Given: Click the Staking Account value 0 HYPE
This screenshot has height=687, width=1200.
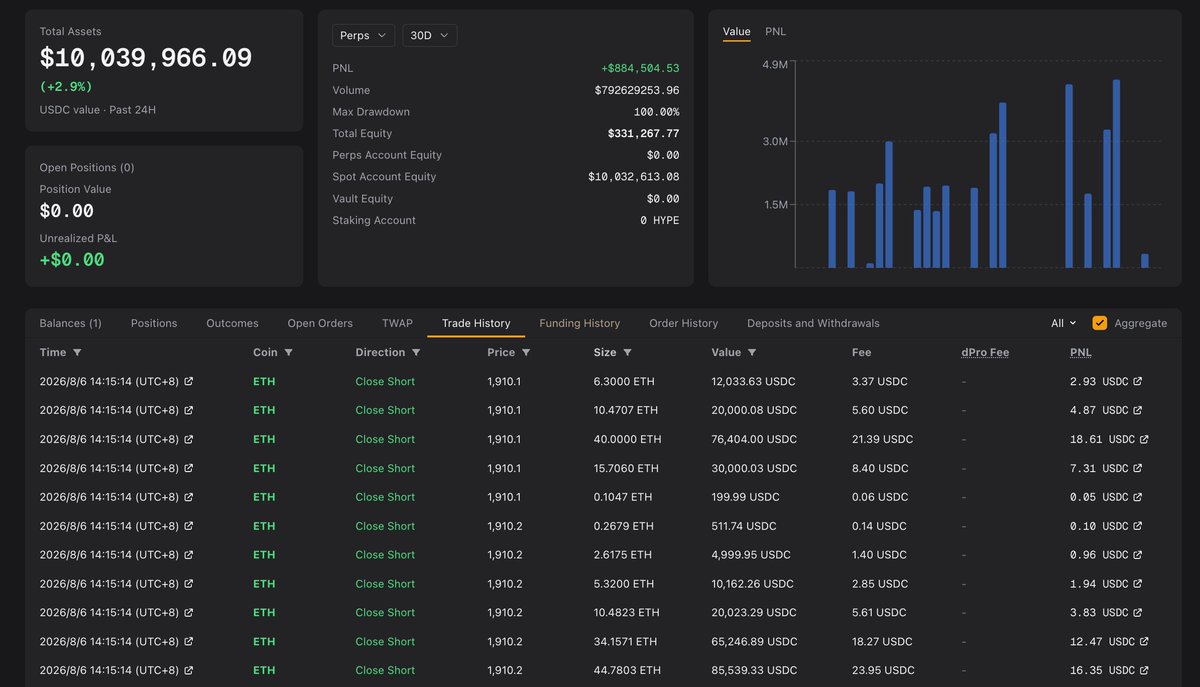Looking at the screenshot, I should 660,220.
